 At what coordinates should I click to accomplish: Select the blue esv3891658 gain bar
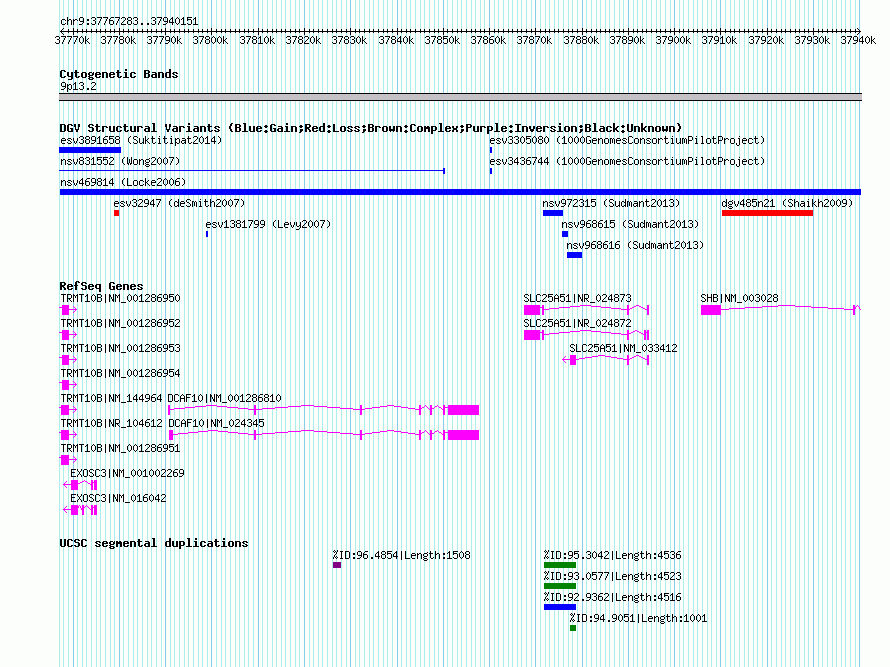click(x=90, y=150)
